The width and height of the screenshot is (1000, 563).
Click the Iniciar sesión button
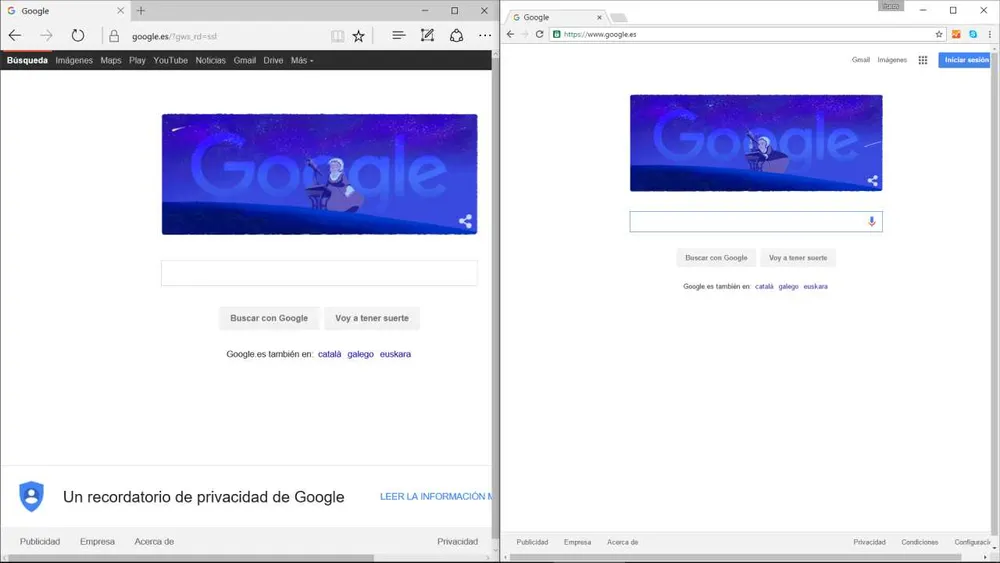point(966,60)
